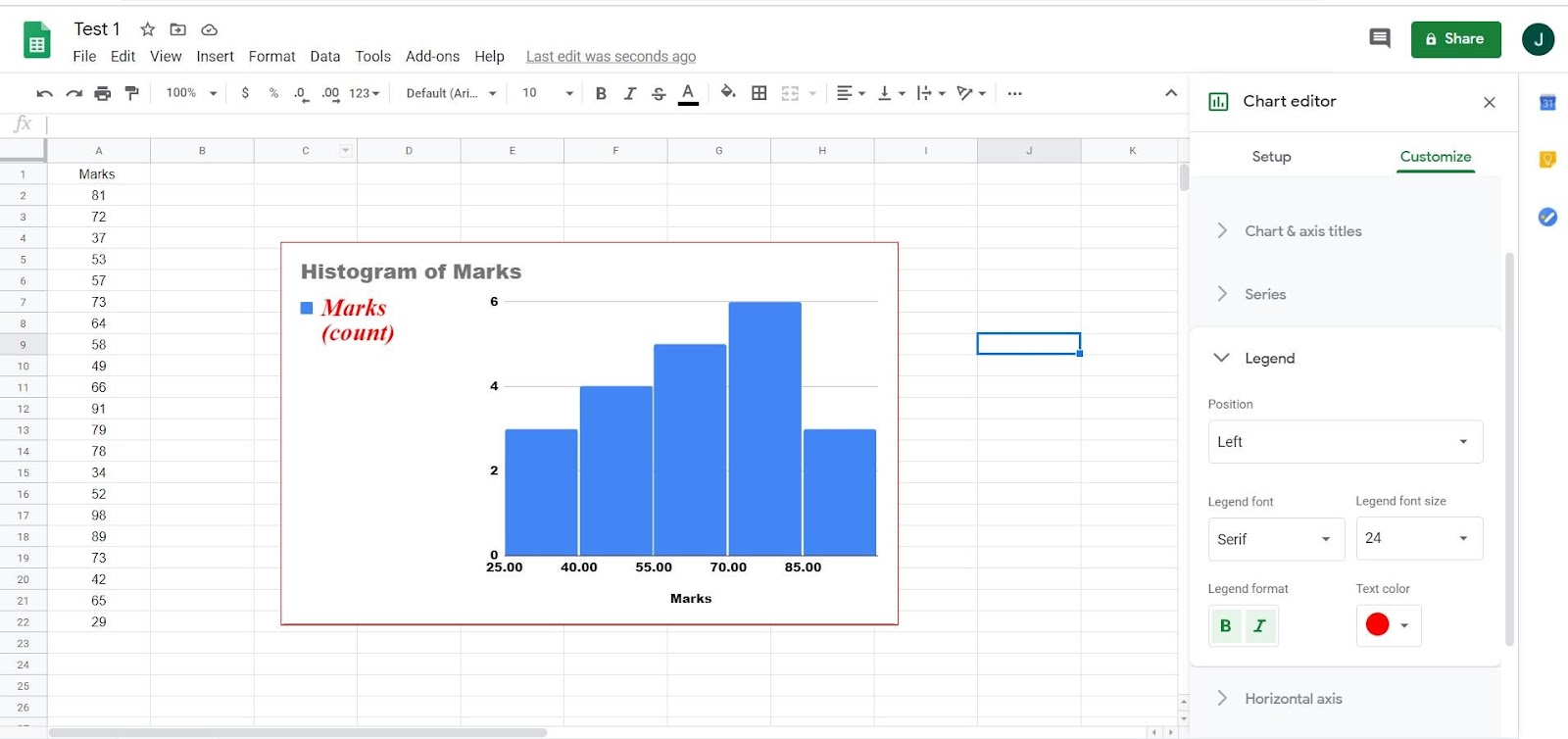Open the Data menu
This screenshot has height=739, width=1568.
pyautogui.click(x=325, y=57)
